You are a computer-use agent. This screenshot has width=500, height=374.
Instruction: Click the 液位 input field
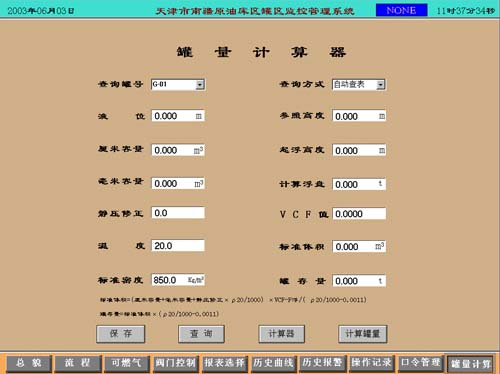pyautogui.click(x=178, y=116)
